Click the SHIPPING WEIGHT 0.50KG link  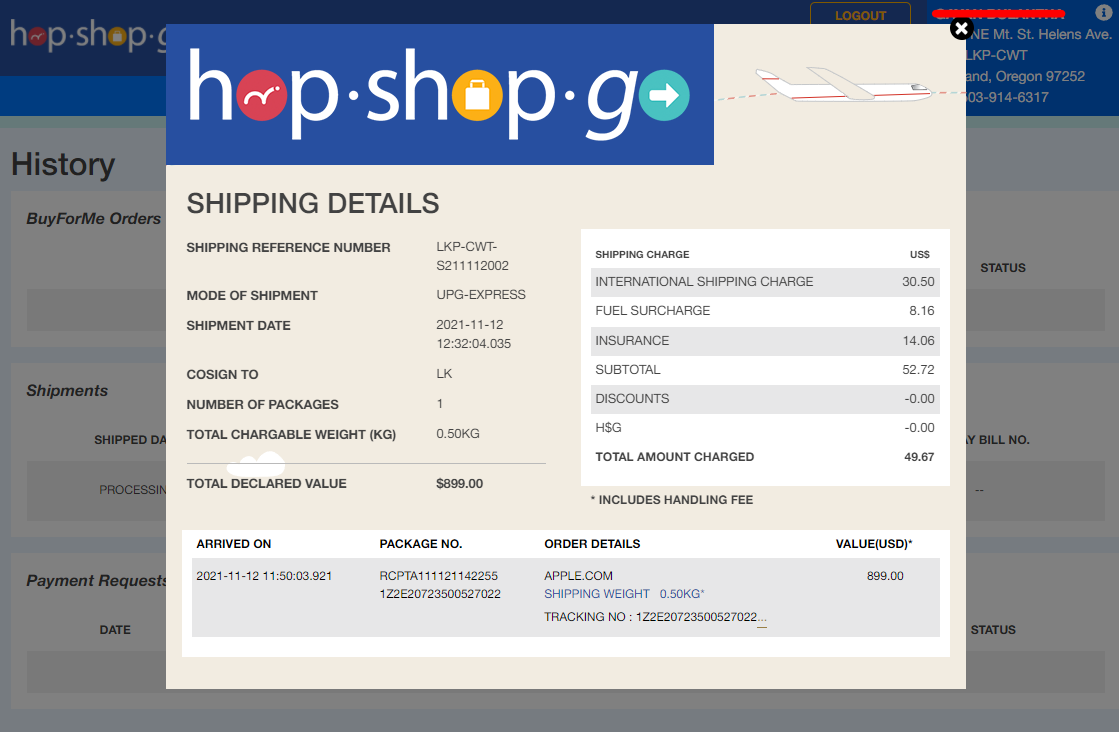[x=624, y=594]
